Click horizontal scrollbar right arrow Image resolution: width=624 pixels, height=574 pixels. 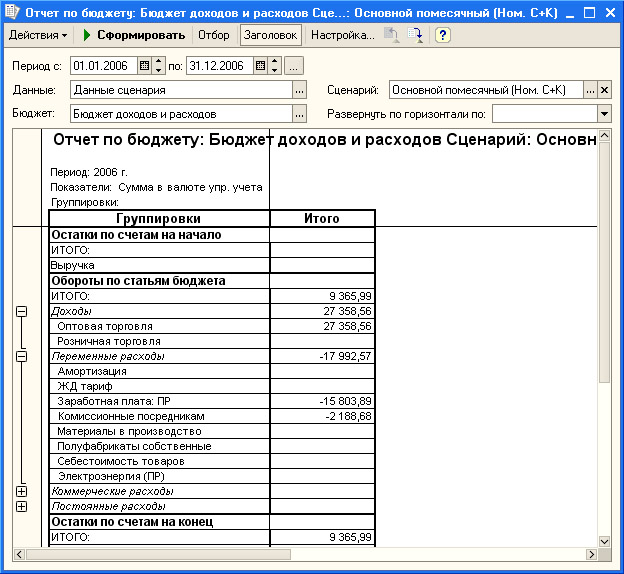[x=591, y=554]
